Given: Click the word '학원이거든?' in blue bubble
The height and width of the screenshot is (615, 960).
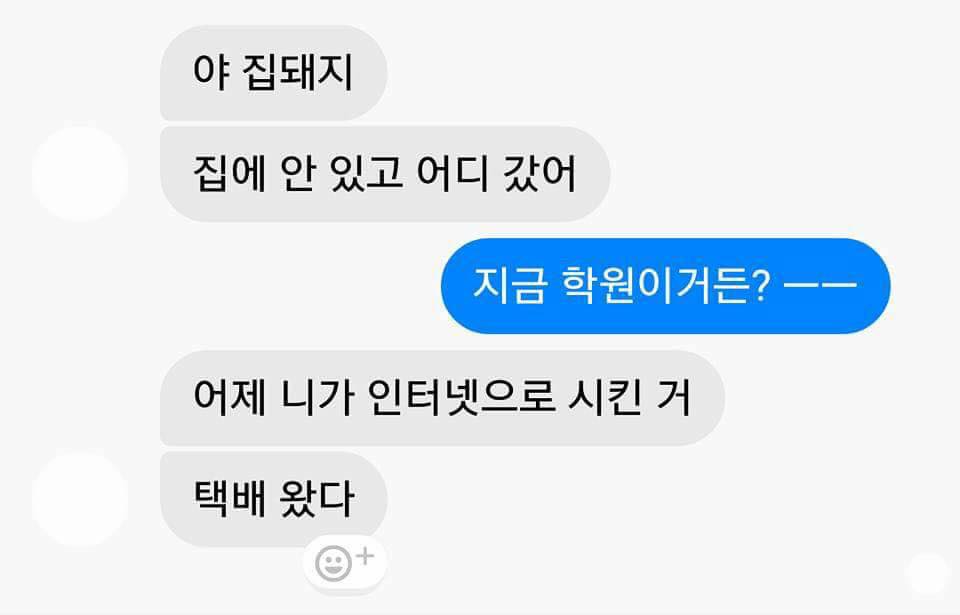Looking at the screenshot, I should point(665,286).
